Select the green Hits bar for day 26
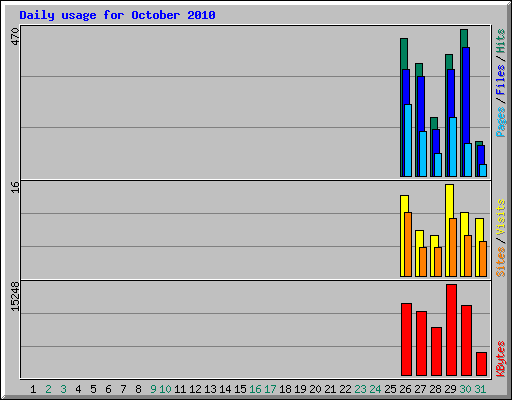The width and height of the screenshot is (512, 400). 404,53
